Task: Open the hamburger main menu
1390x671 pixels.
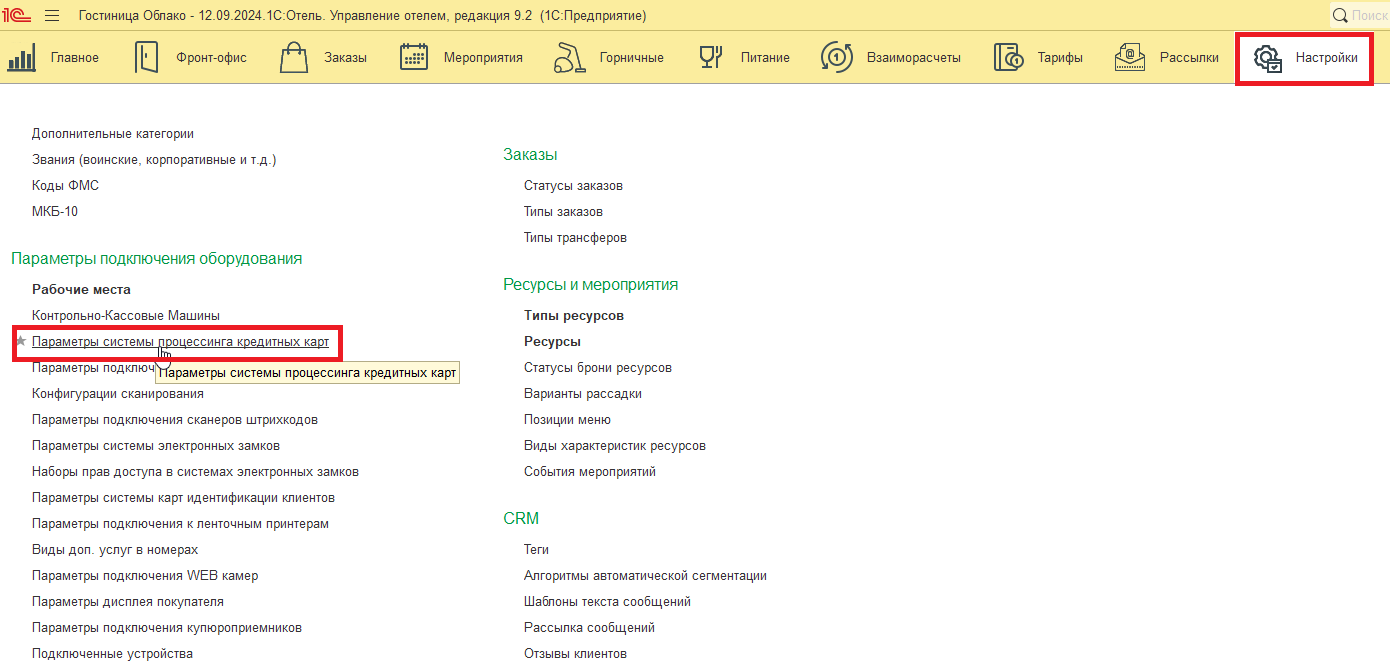Action: [52, 16]
